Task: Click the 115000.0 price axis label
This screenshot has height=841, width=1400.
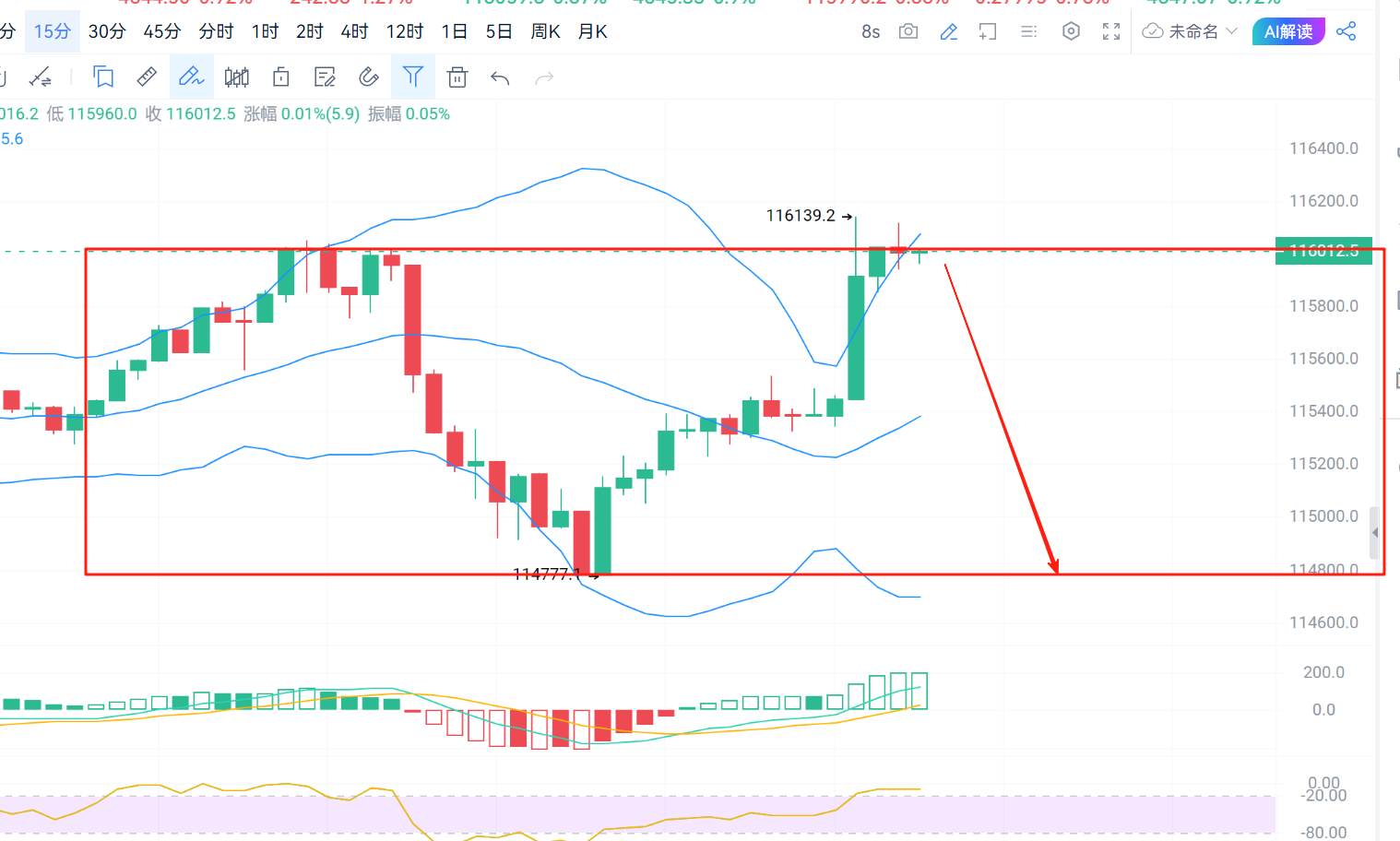Action: [1323, 516]
